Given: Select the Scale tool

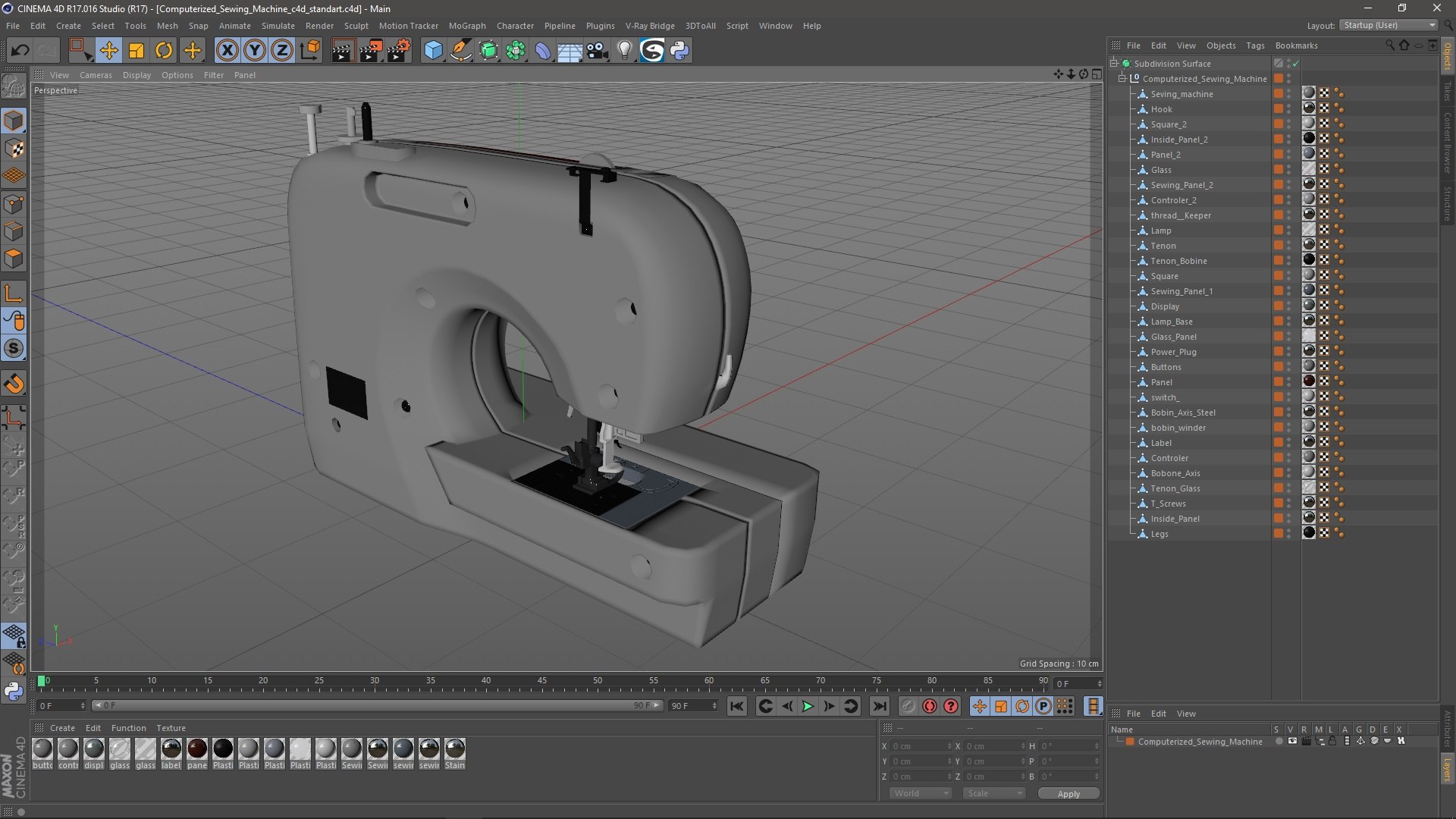Looking at the screenshot, I should click(x=136, y=51).
